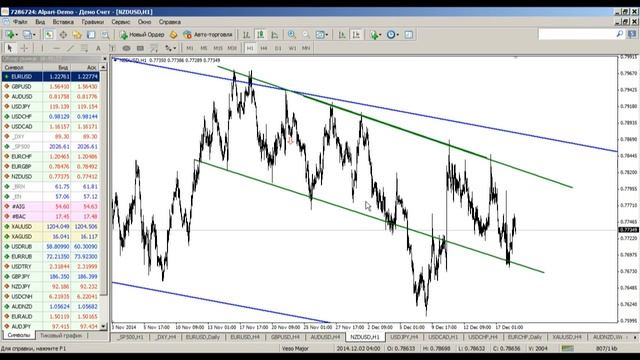This screenshot has width=640, height=360.
Task: Select the rectangle drawing tool
Action: pos(140,48)
